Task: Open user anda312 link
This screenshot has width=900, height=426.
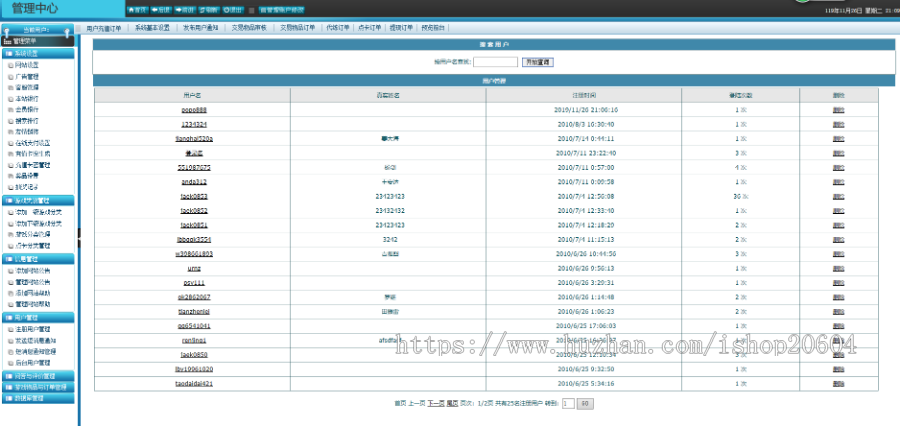Action: (x=194, y=181)
